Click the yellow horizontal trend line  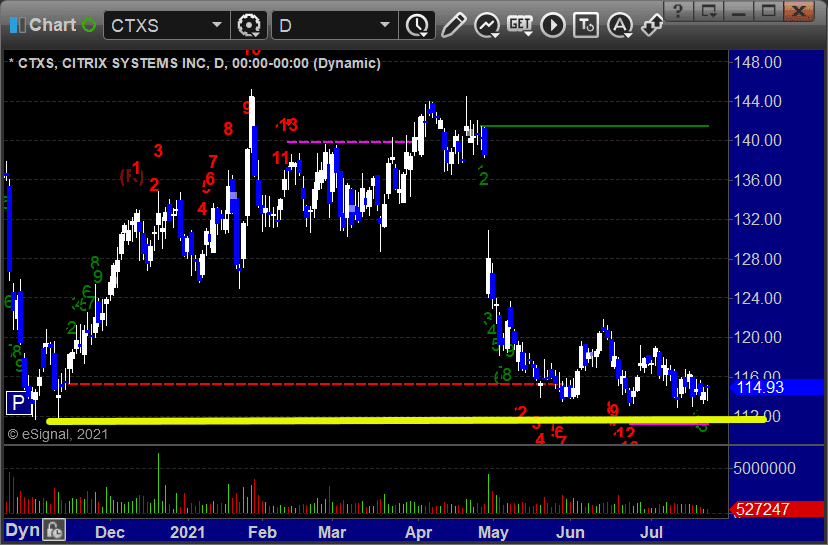[406, 420]
